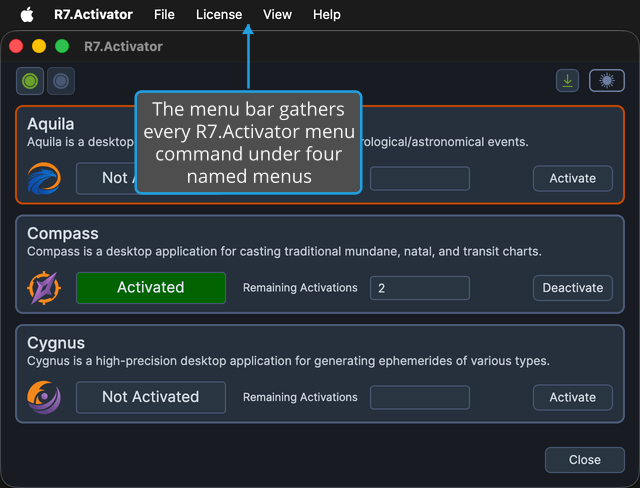This screenshot has height=488, width=640.
Task: Activate the Aquila application
Action: pyautogui.click(x=573, y=178)
